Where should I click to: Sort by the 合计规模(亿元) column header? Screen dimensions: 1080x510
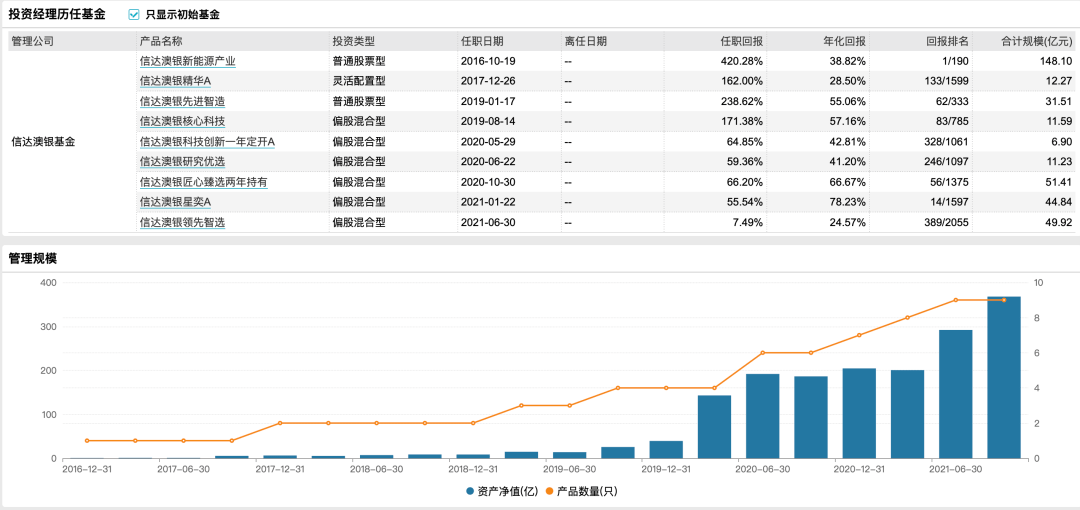point(1036,41)
